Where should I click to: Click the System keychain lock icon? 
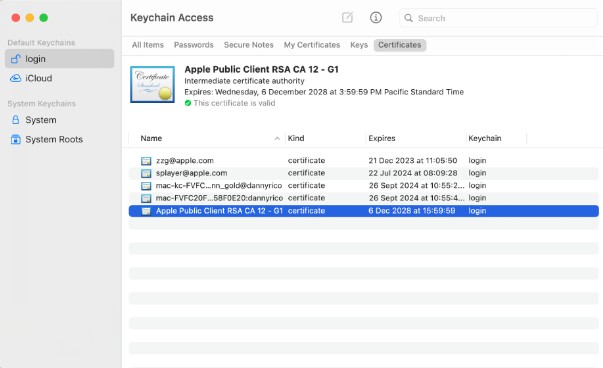click(15, 120)
